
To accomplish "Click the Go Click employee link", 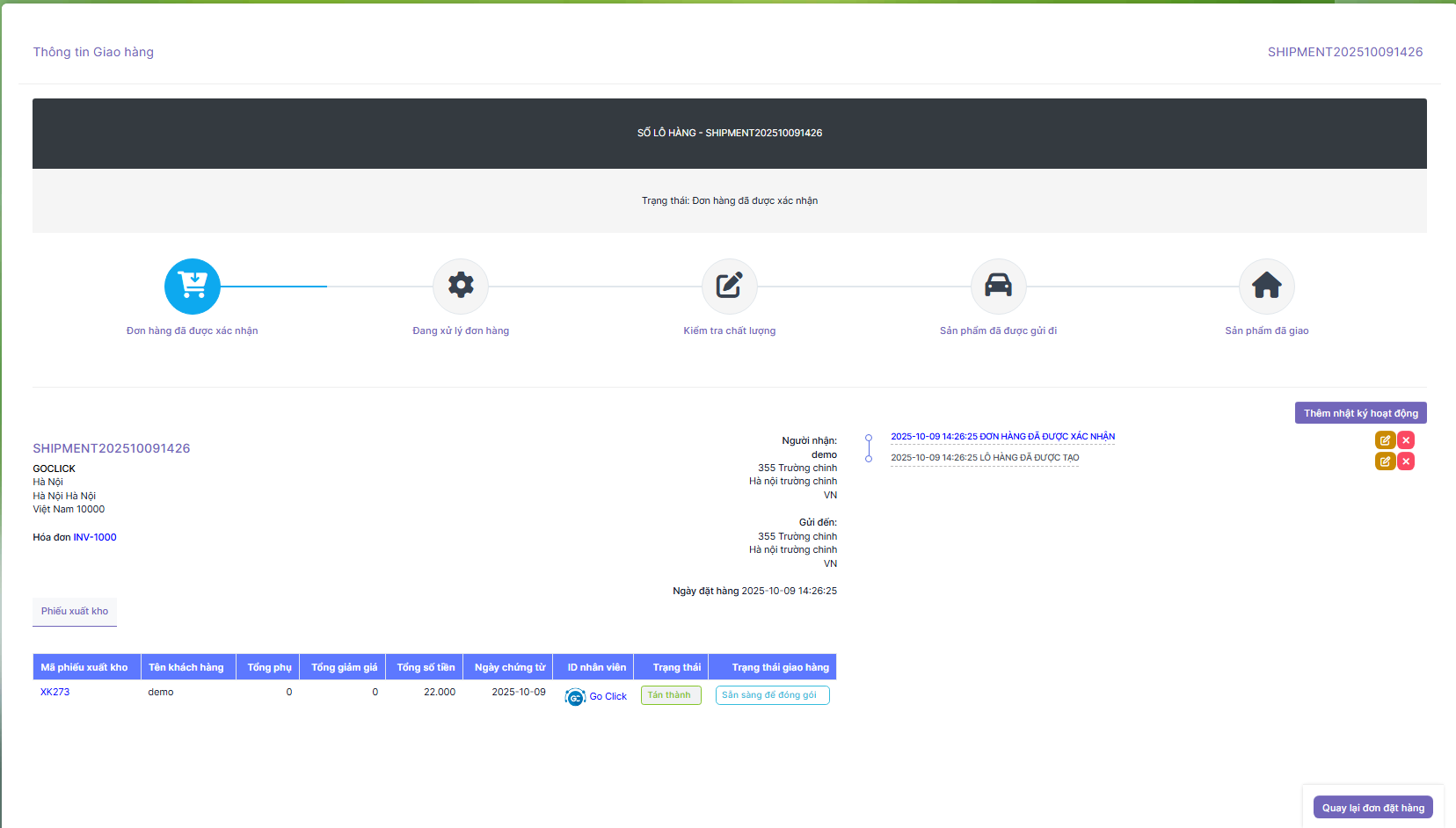I will pyautogui.click(x=608, y=696).
